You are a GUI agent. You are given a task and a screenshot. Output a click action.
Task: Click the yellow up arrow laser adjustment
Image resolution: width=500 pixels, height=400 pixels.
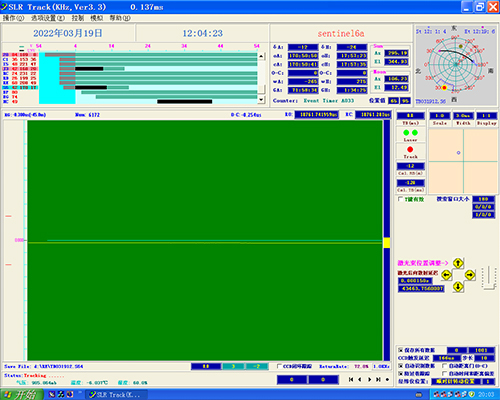458,263
